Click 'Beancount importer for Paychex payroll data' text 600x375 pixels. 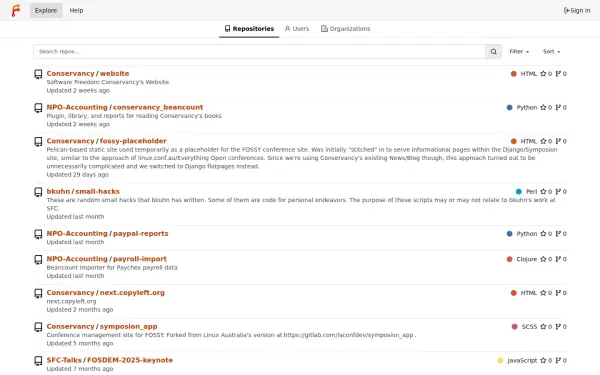112,267
